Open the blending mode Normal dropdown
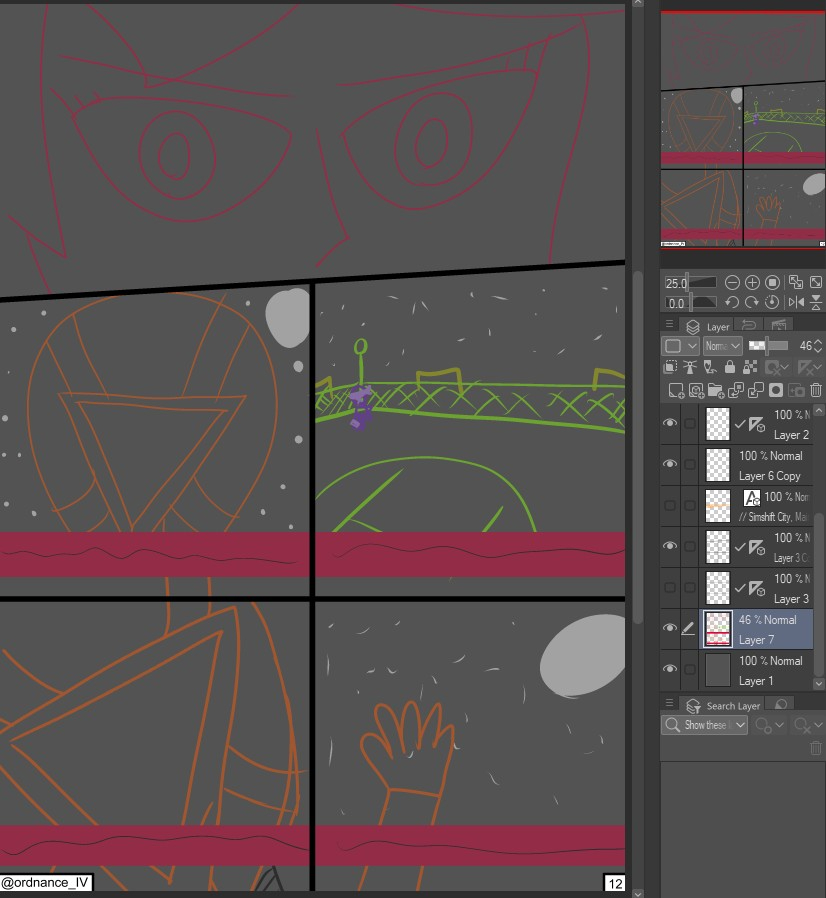Image resolution: width=826 pixels, height=898 pixels. (721, 345)
